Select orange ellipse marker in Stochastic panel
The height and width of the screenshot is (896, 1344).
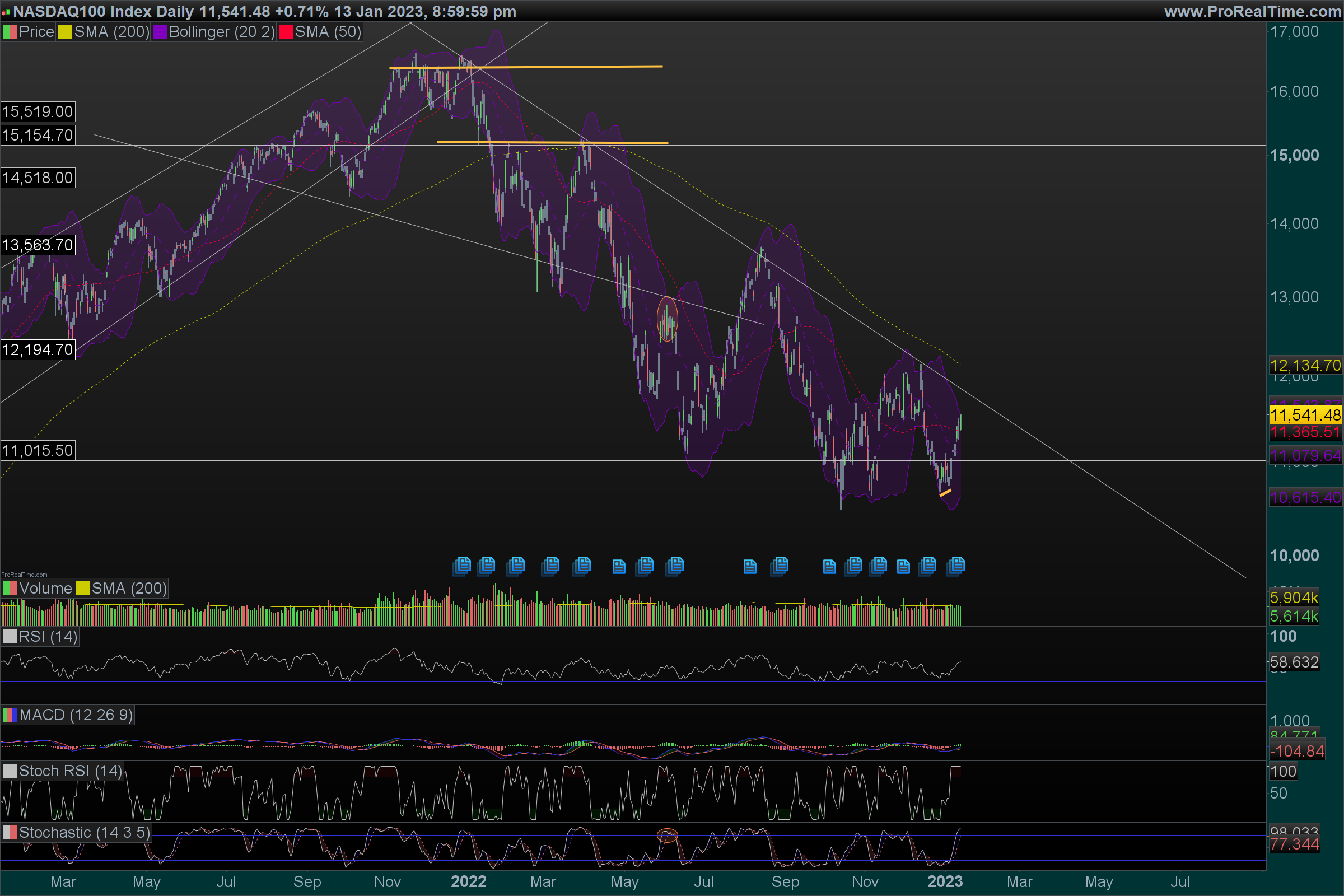pyautogui.click(x=667, y=836)
